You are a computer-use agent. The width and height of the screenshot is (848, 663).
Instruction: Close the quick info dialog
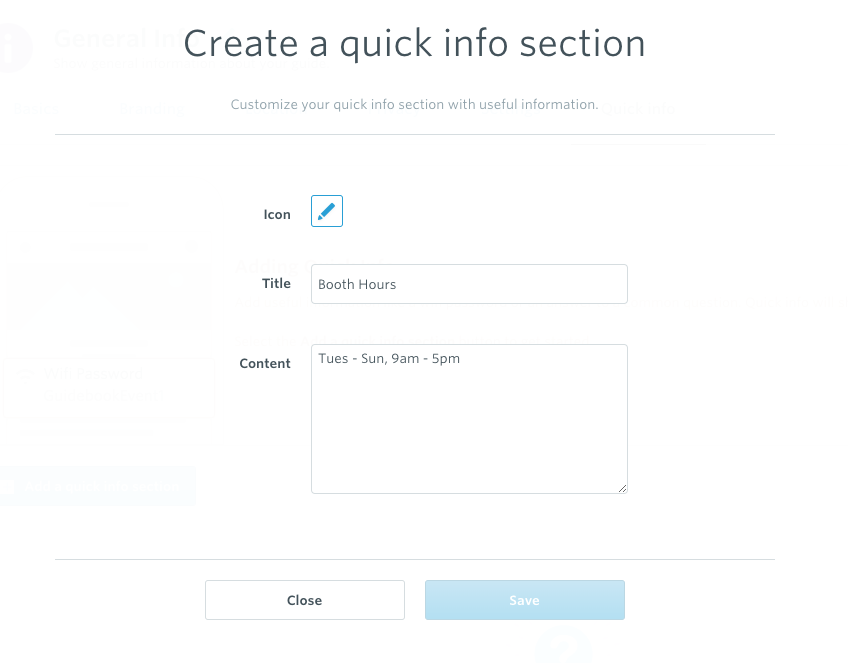point(304,600)
